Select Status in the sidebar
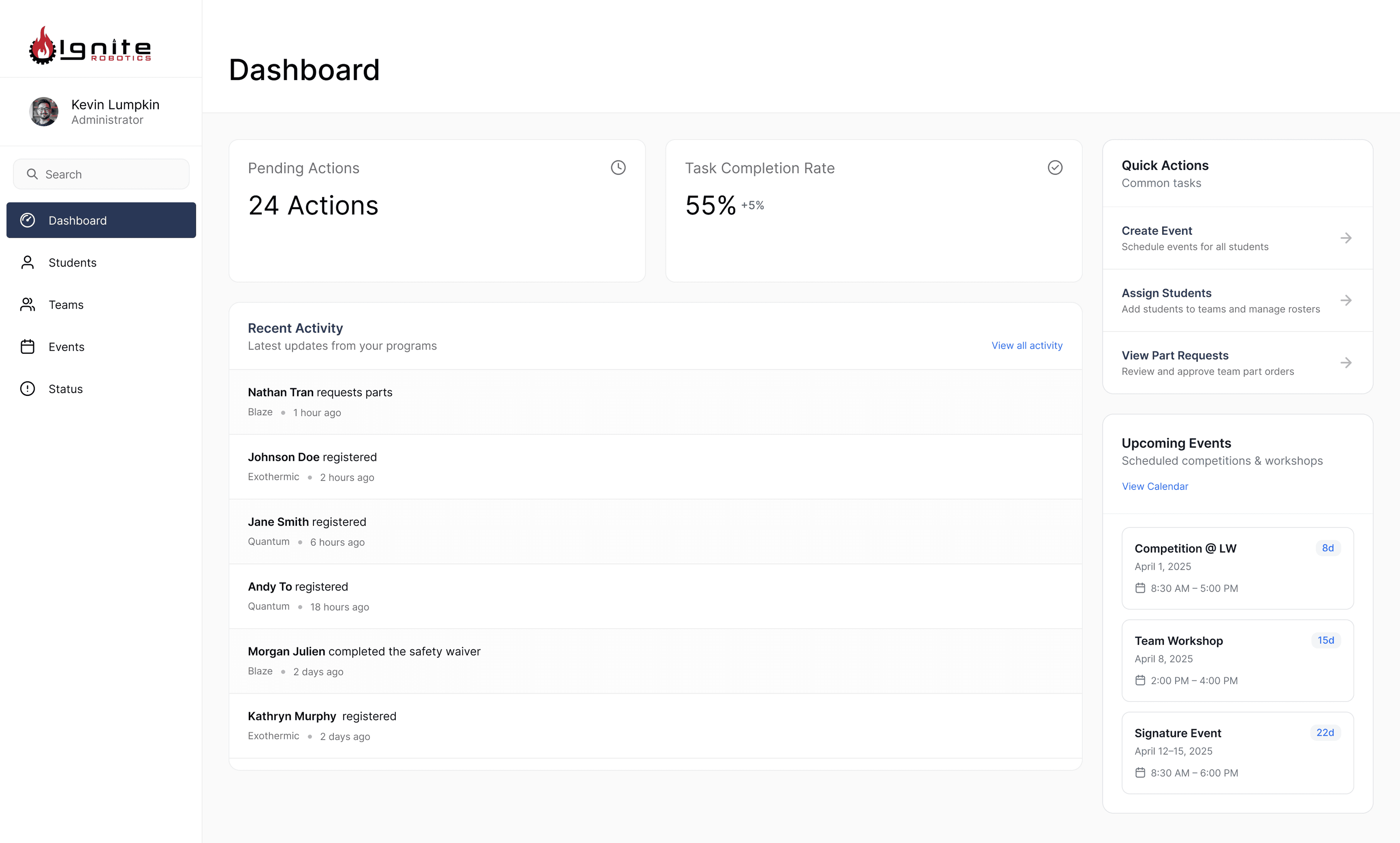This screenshot has height=843, width=1400. pos(65,389)
